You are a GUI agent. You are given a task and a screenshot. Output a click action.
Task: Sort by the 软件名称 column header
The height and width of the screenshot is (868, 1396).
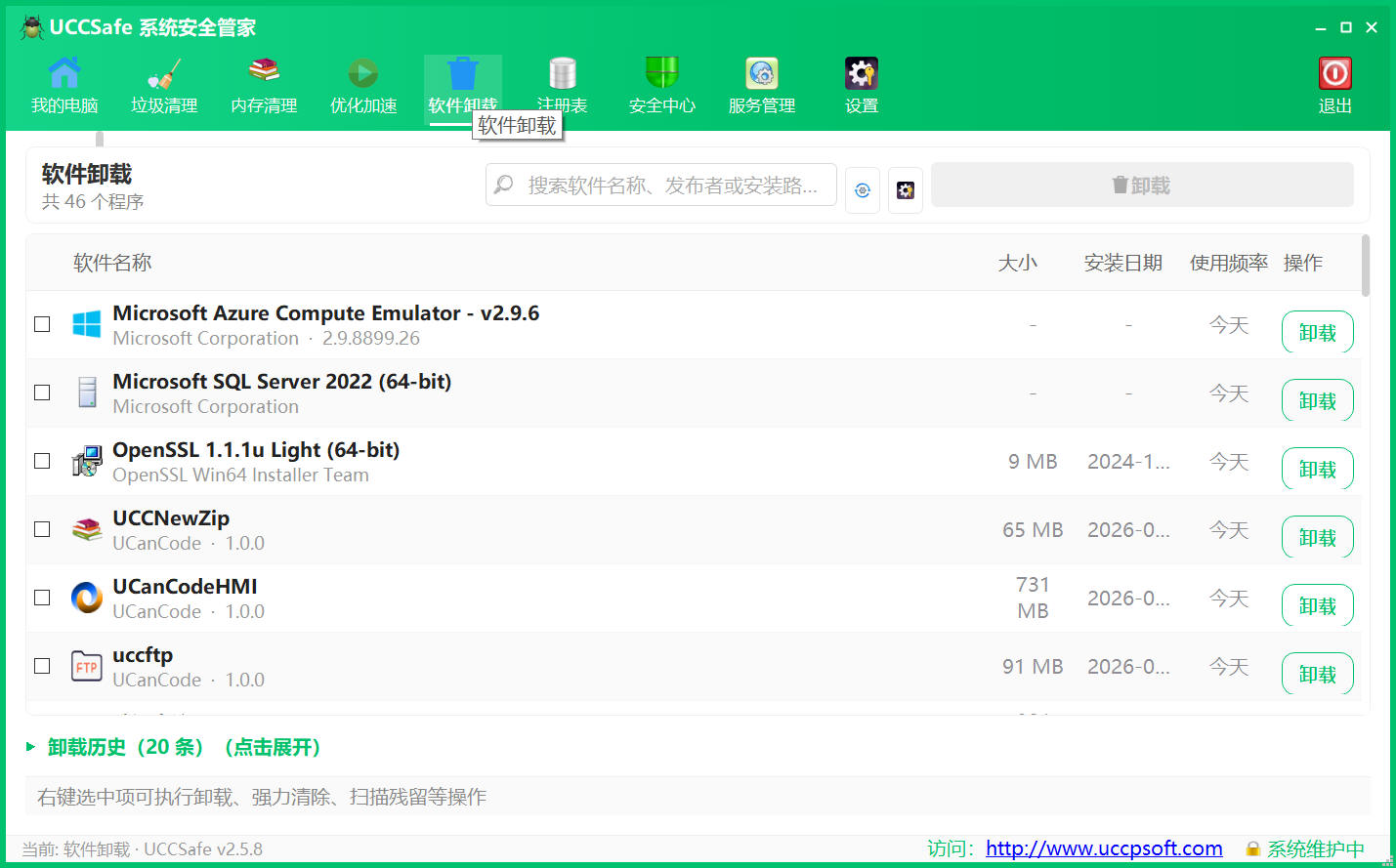point(112,263)
